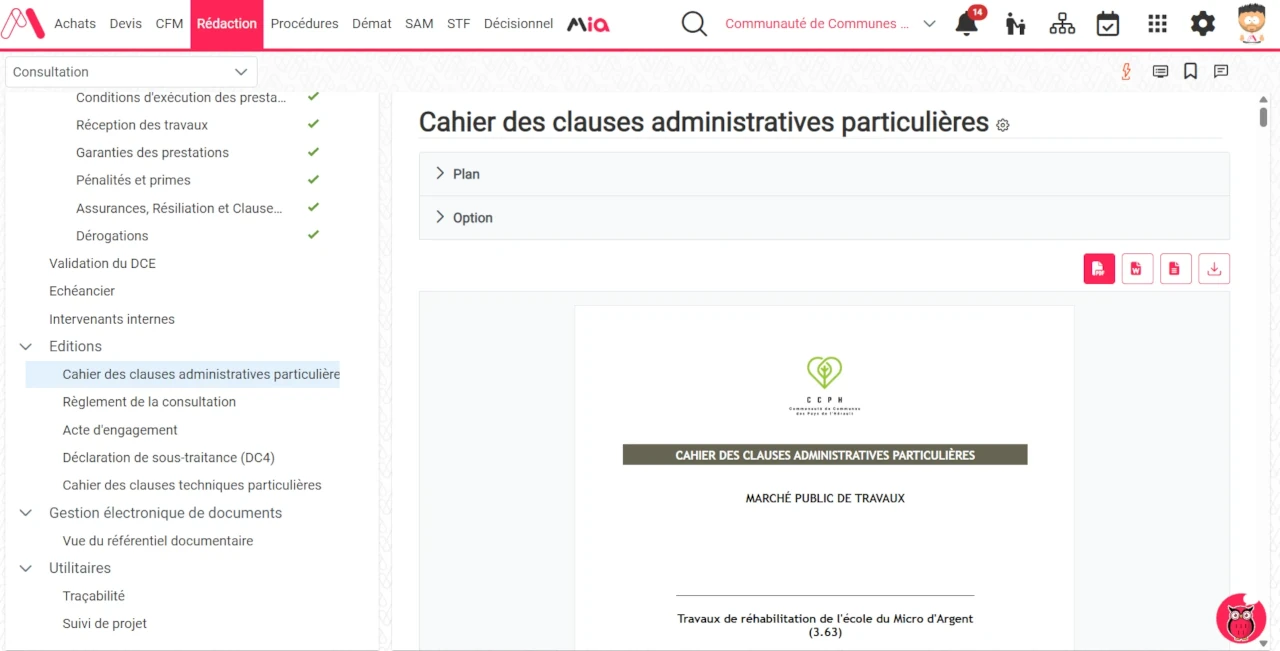
Task: Open the MIA assistant logo
Action: 588,24
